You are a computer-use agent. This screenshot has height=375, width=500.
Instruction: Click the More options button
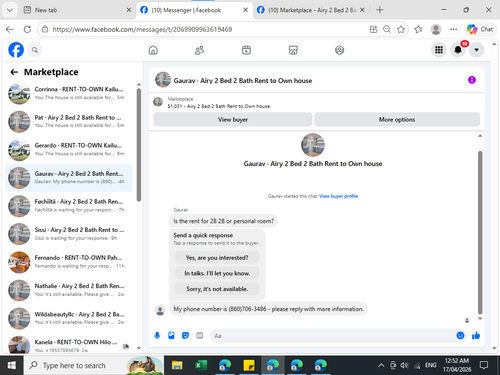point(397,119)
